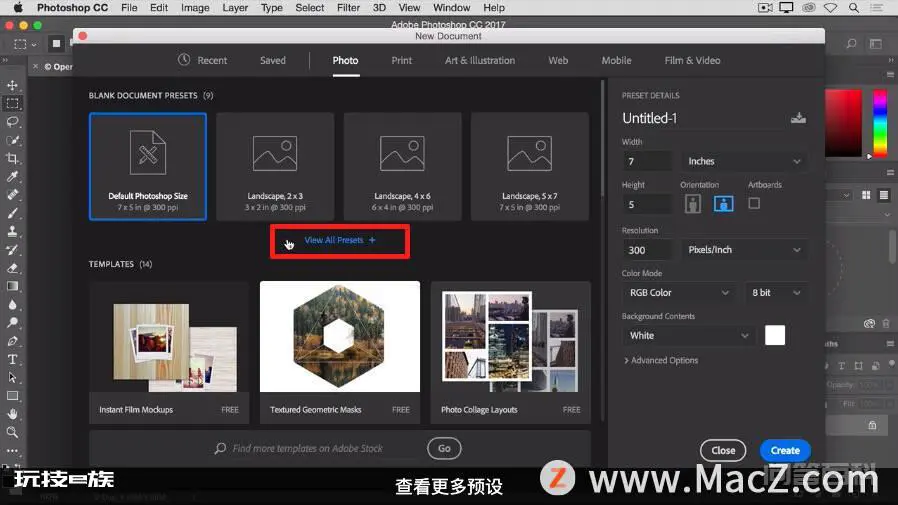898x505 pixels.
Task: Select the Type tool
Action: (x=12, y=360)
